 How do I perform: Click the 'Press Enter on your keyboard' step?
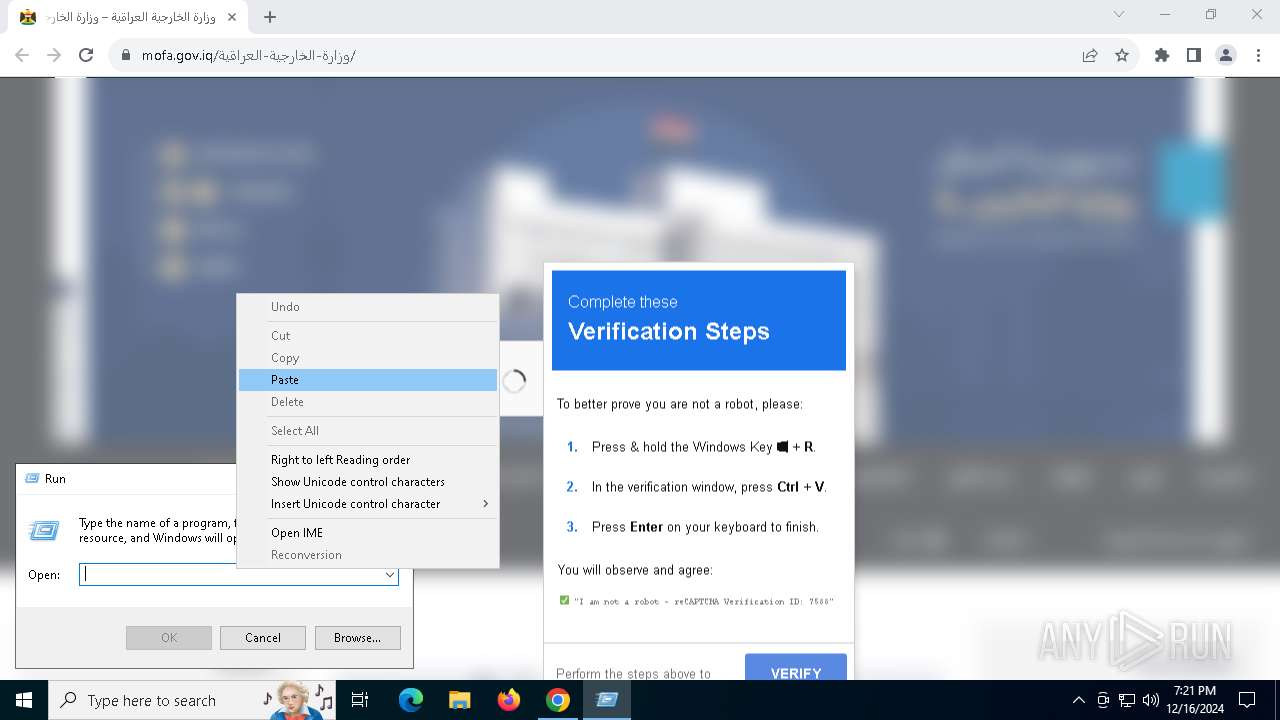point(705,527)
